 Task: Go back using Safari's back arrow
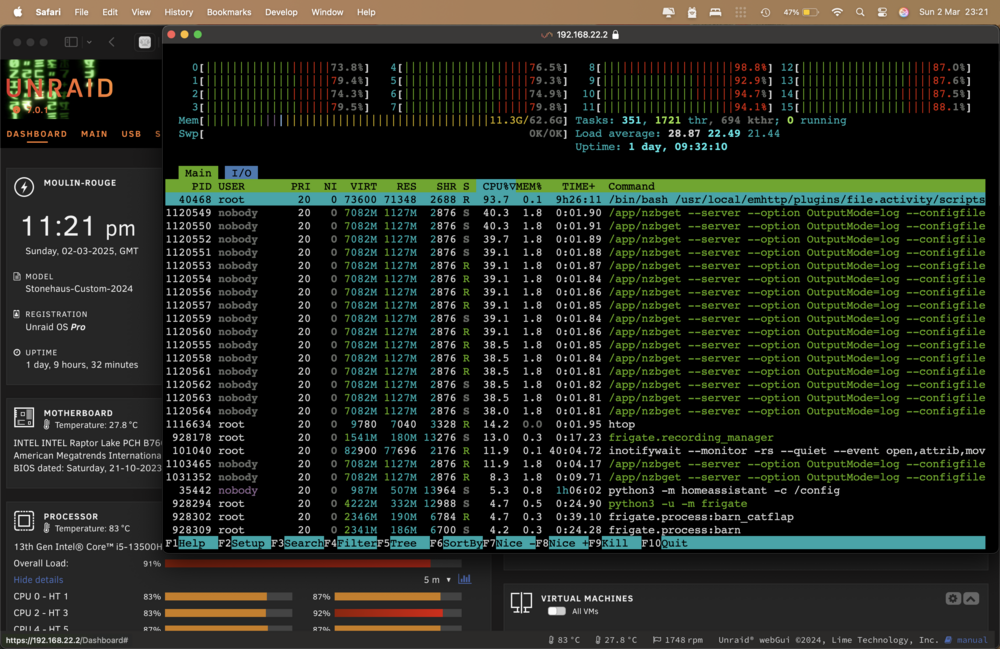coord(112,42)
